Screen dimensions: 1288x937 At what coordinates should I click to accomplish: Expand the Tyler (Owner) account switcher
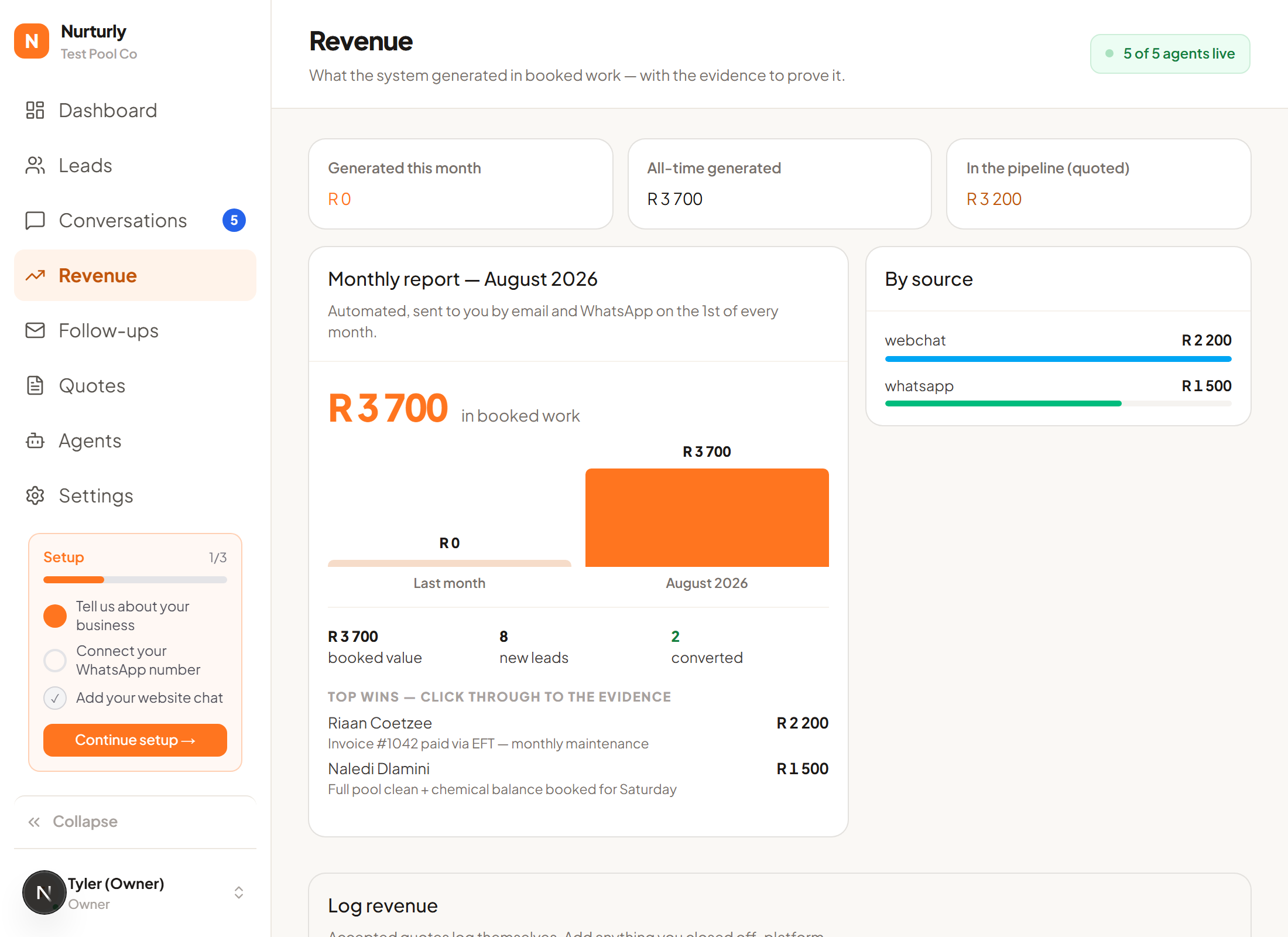(x=239, y=892)
